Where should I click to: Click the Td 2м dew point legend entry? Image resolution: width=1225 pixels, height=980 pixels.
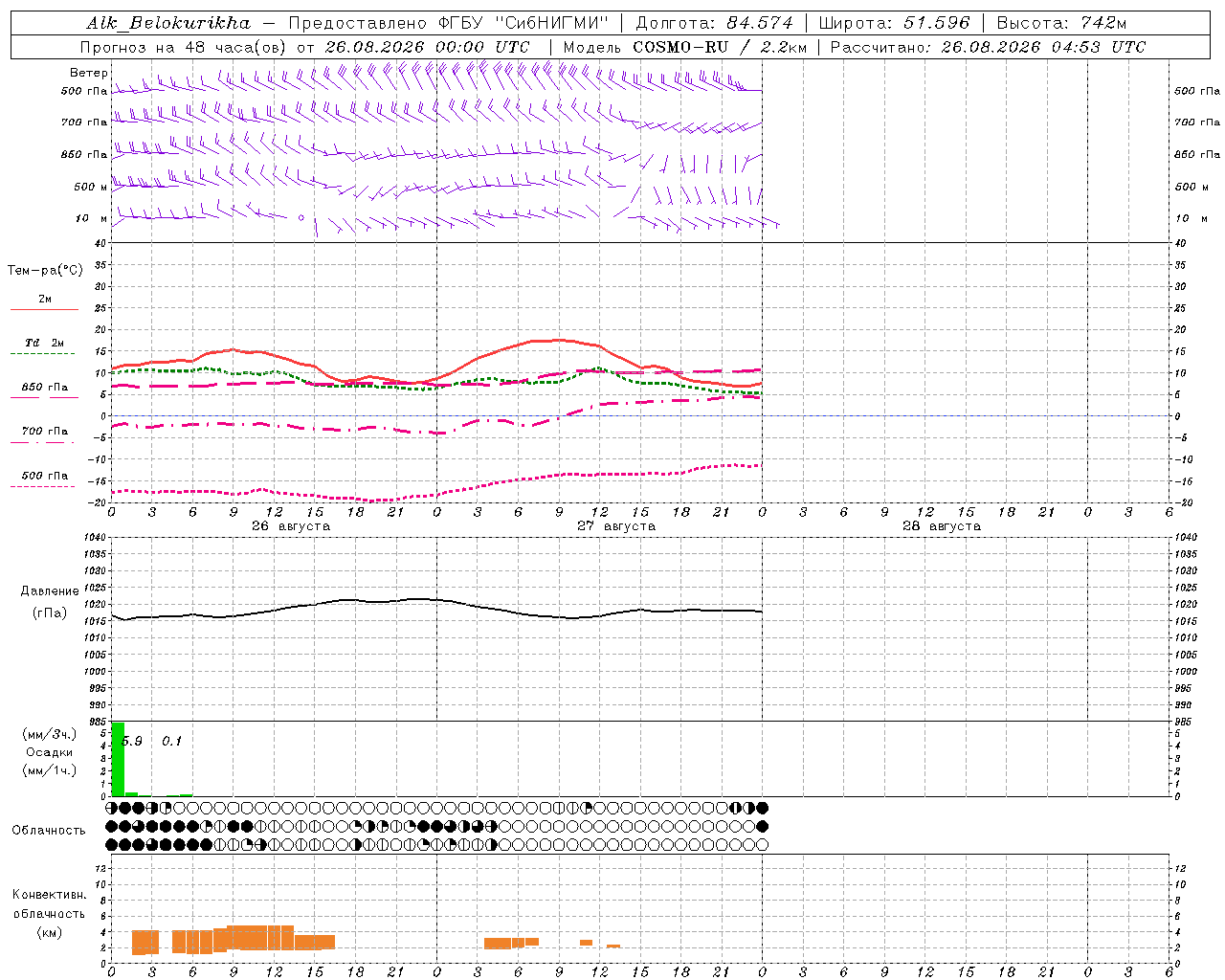[44, 343]
